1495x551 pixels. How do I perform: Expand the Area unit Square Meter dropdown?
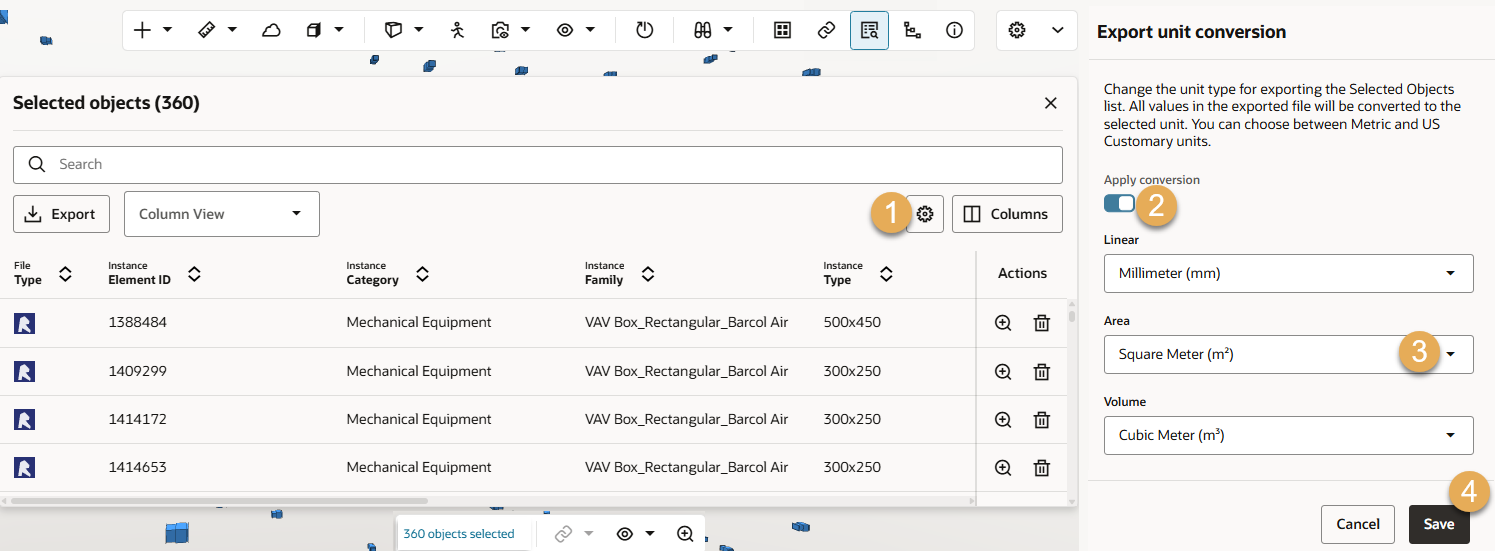pos(1288,354)
